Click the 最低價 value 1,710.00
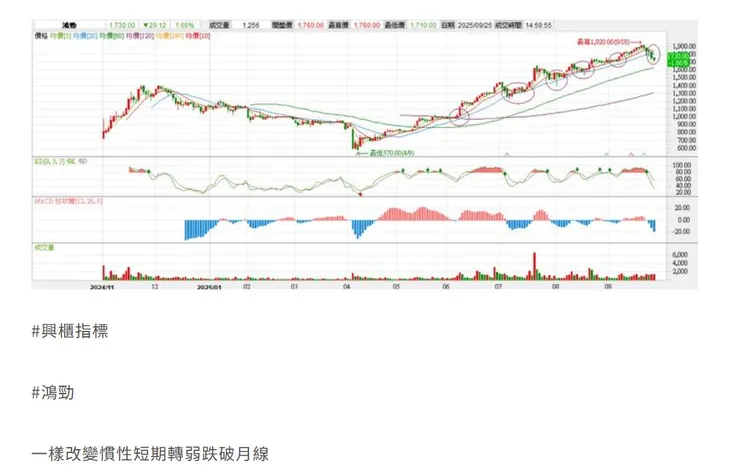The height and width of the screenshot is (474, 740). pos(423,25)
